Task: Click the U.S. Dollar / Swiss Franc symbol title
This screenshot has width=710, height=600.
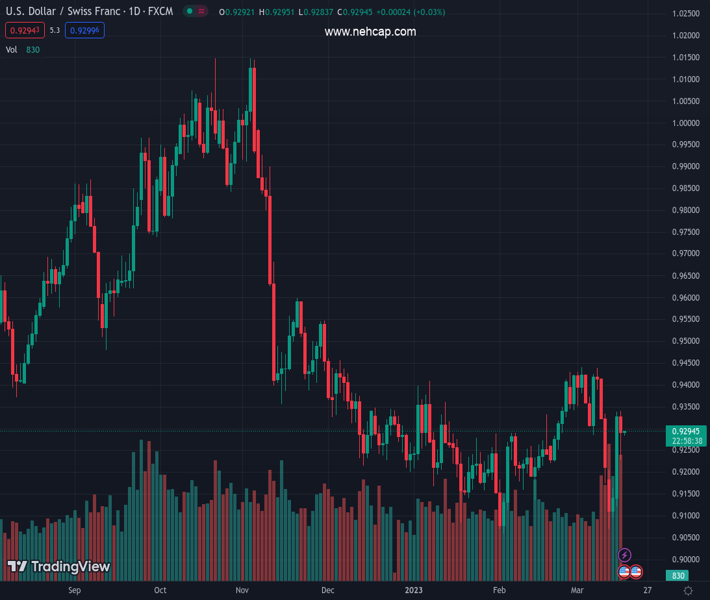Action: point(89,11)
